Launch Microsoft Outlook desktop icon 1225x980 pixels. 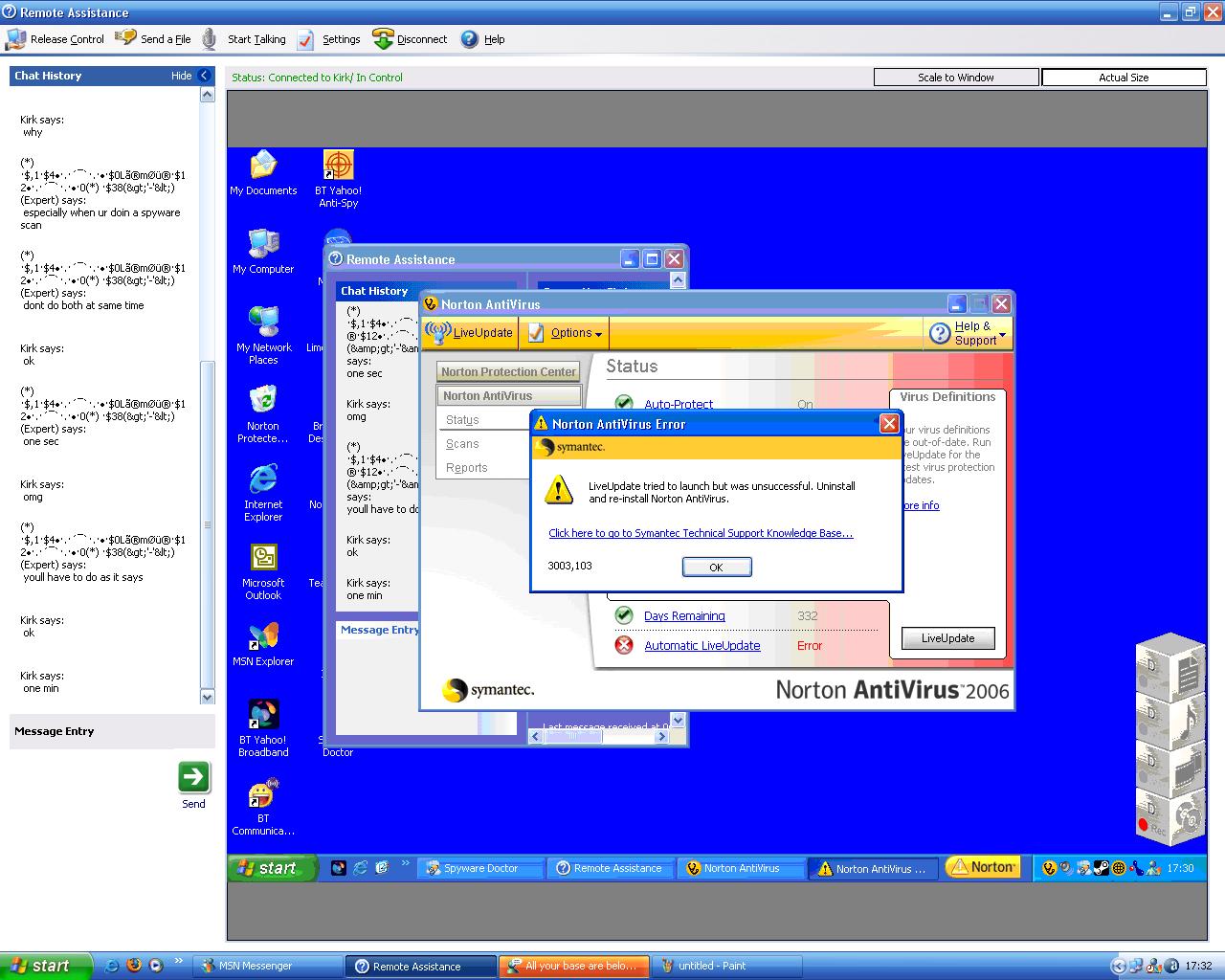coord(263,571)
